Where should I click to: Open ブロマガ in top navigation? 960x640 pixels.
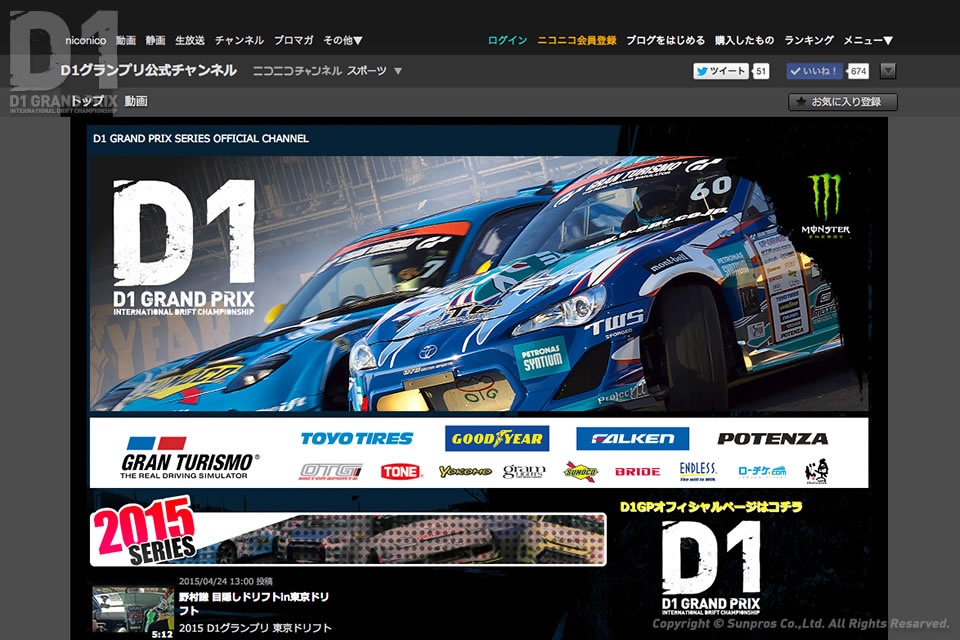tap(293, 40)
